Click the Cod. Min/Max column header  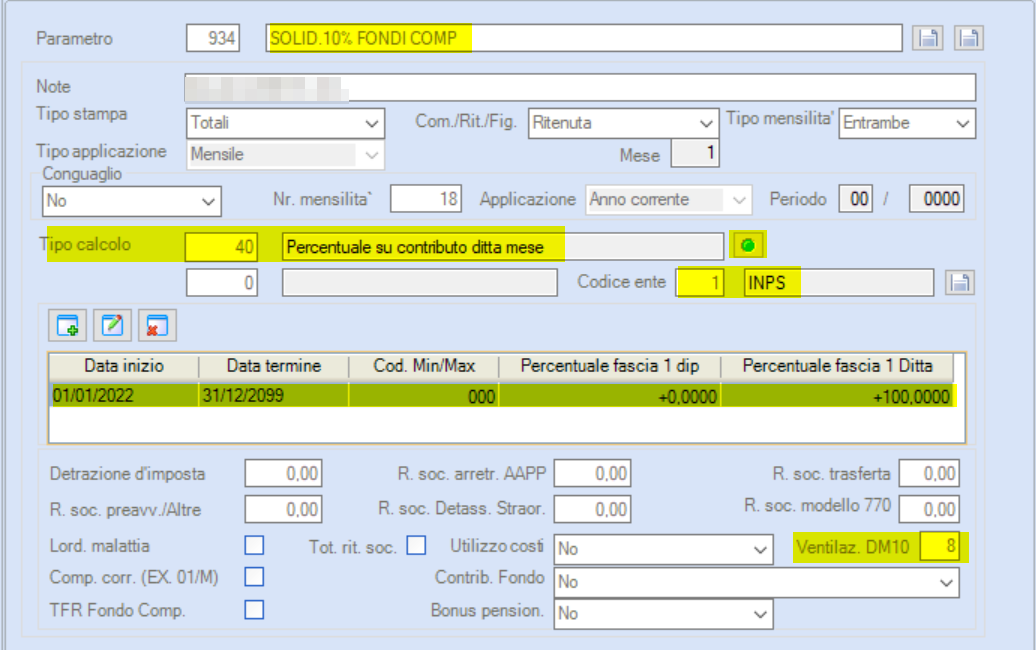(424, 366)
